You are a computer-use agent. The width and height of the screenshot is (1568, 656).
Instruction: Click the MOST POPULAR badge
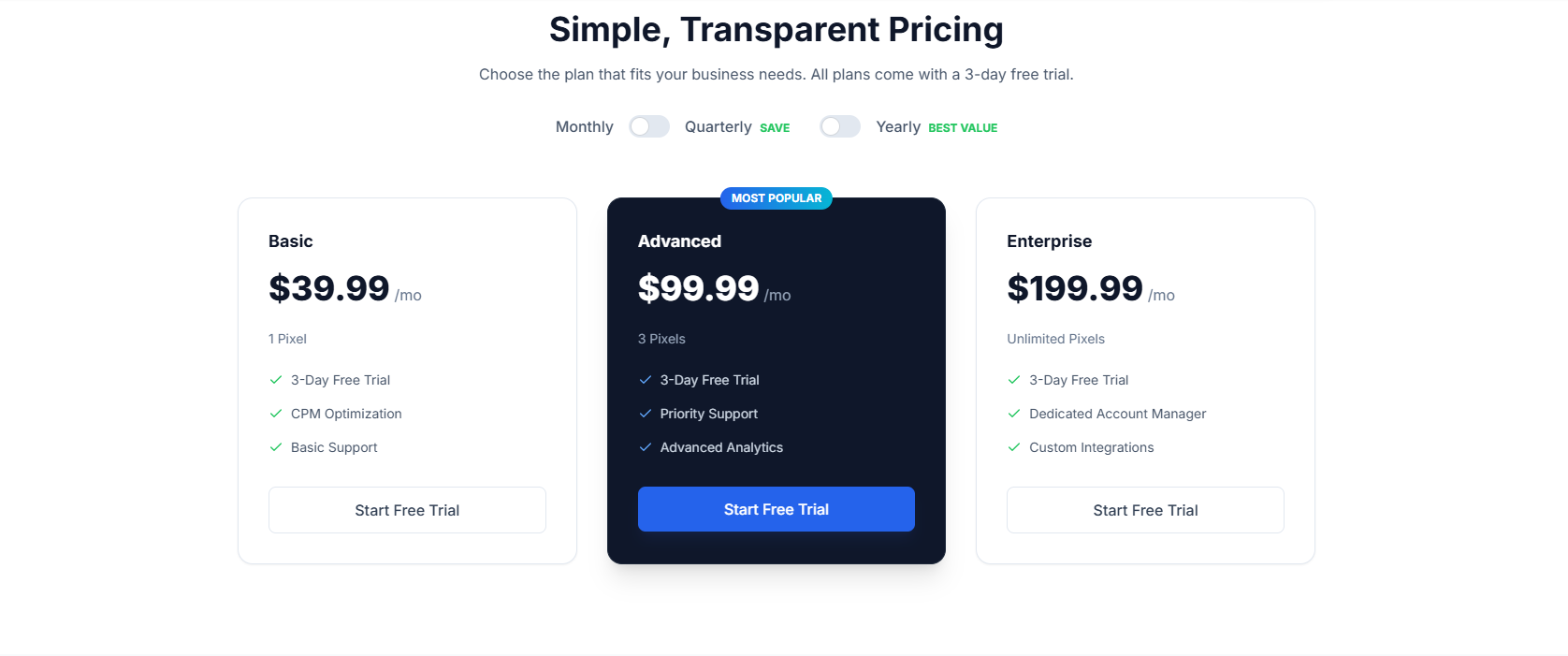776,197
